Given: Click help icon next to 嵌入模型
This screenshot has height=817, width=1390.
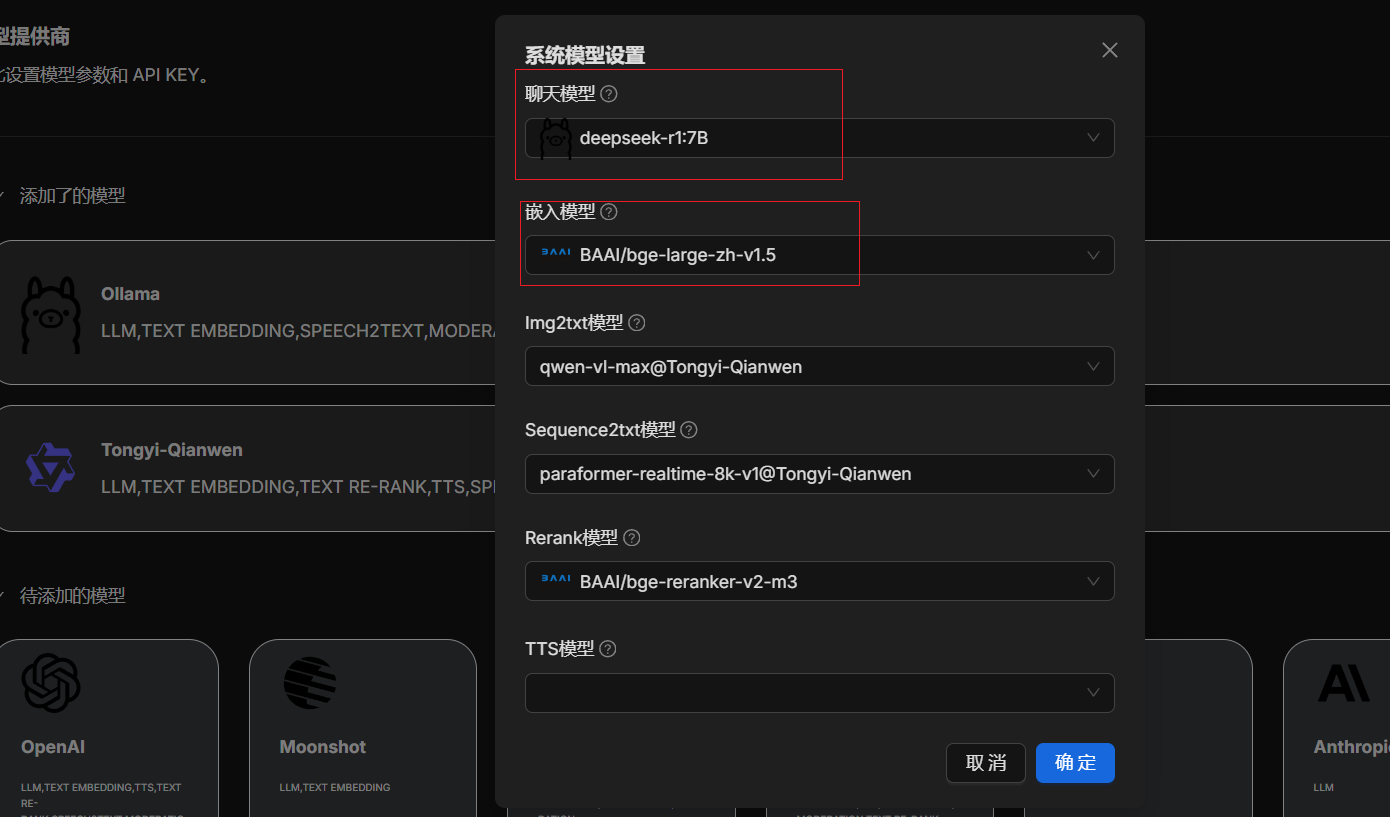Looking at the screenshot, I should pos(609,212).
